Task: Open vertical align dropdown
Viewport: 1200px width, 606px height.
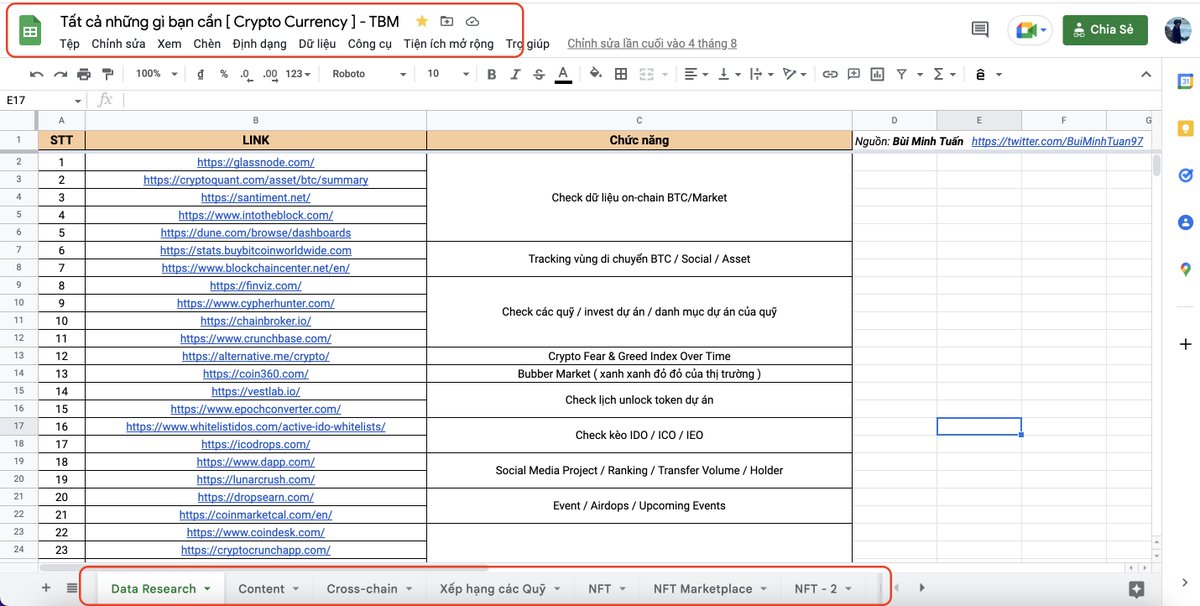Action: click(729, 74)
